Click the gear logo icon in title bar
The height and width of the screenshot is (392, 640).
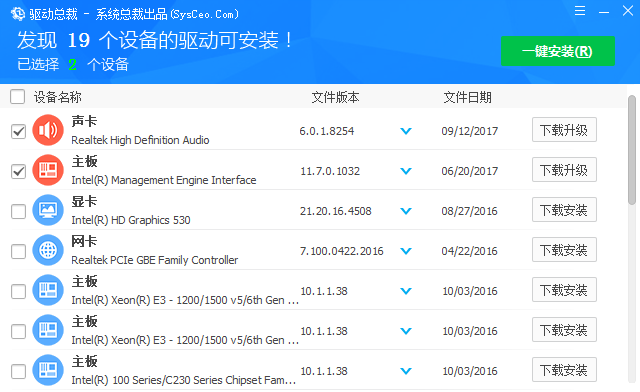(x=18, y=14)
